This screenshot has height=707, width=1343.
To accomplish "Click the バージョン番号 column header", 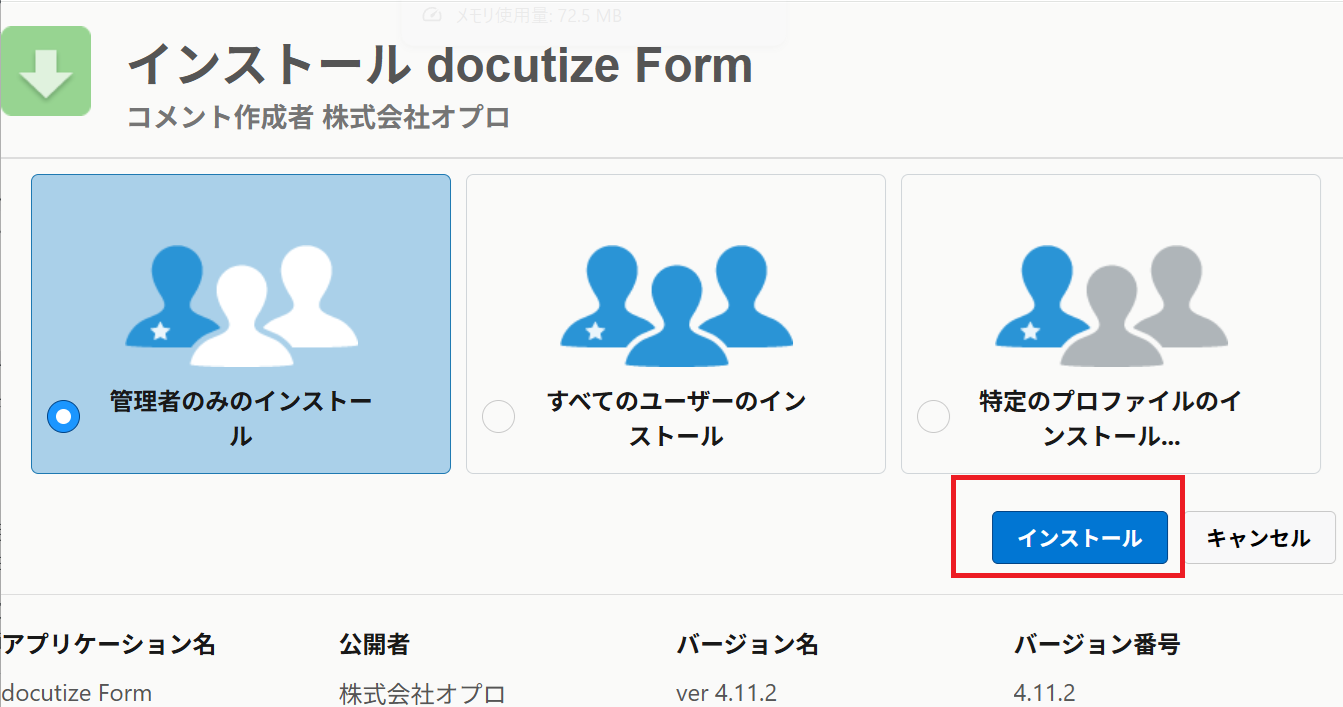I will pyautogui.click(x=1096, y=645).
